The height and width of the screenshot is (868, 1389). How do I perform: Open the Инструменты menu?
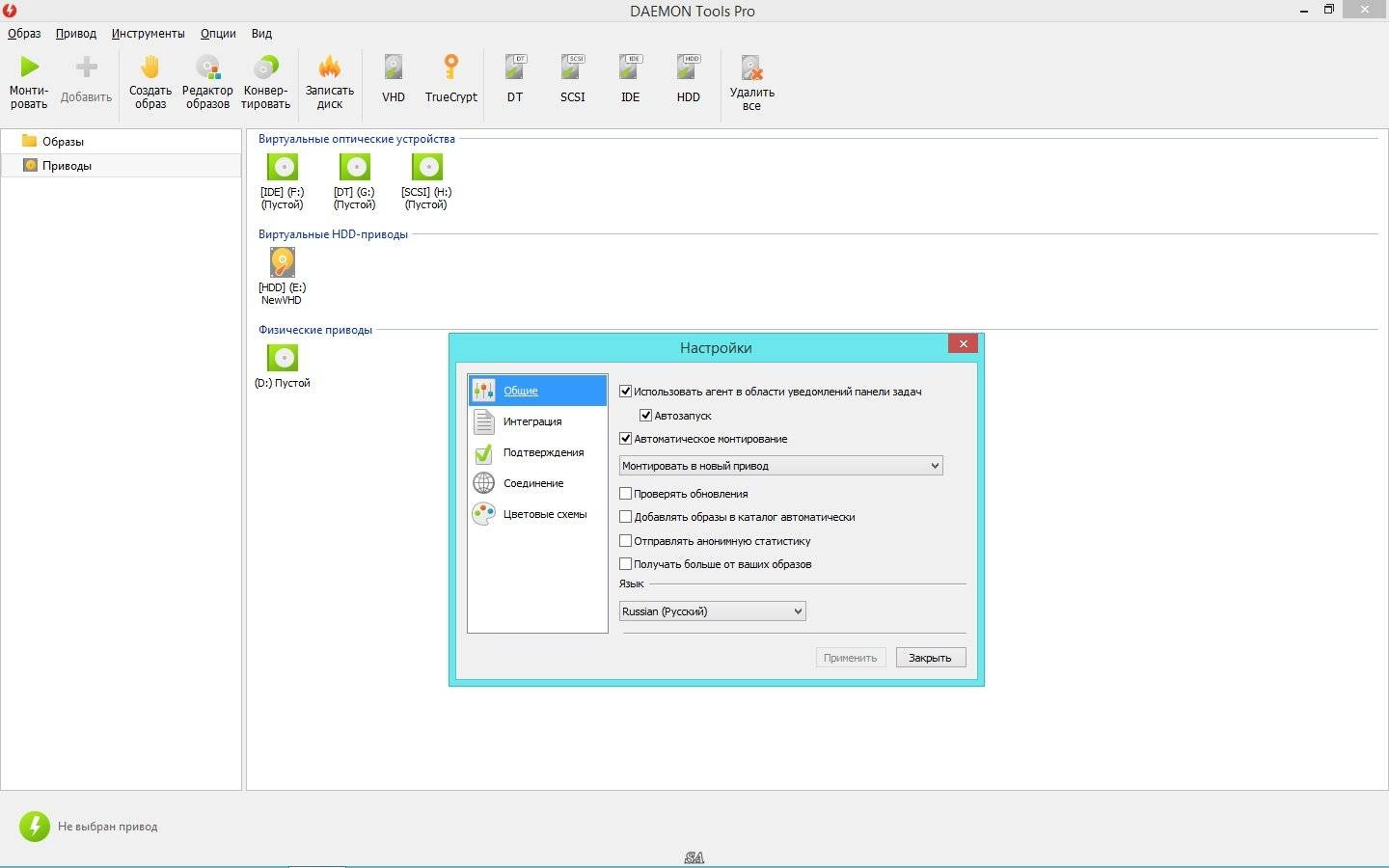148,33
